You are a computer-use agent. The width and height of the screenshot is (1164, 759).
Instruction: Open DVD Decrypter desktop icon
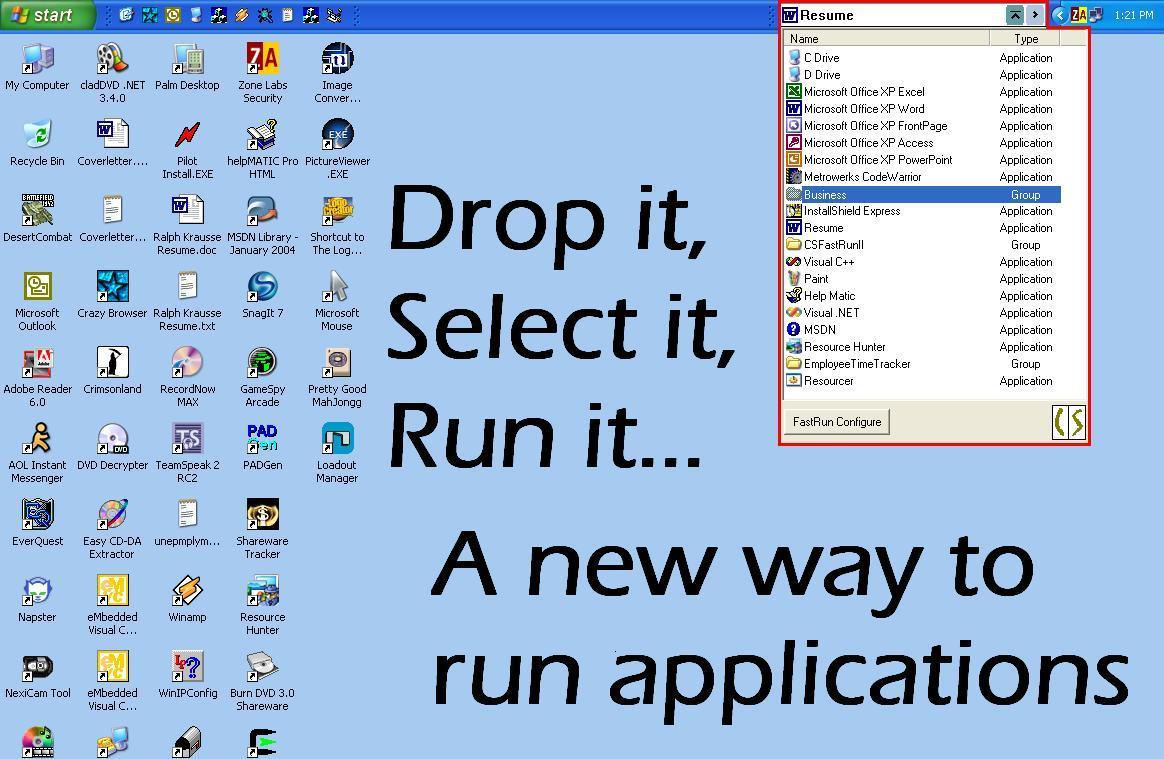(x=113, y=447)
